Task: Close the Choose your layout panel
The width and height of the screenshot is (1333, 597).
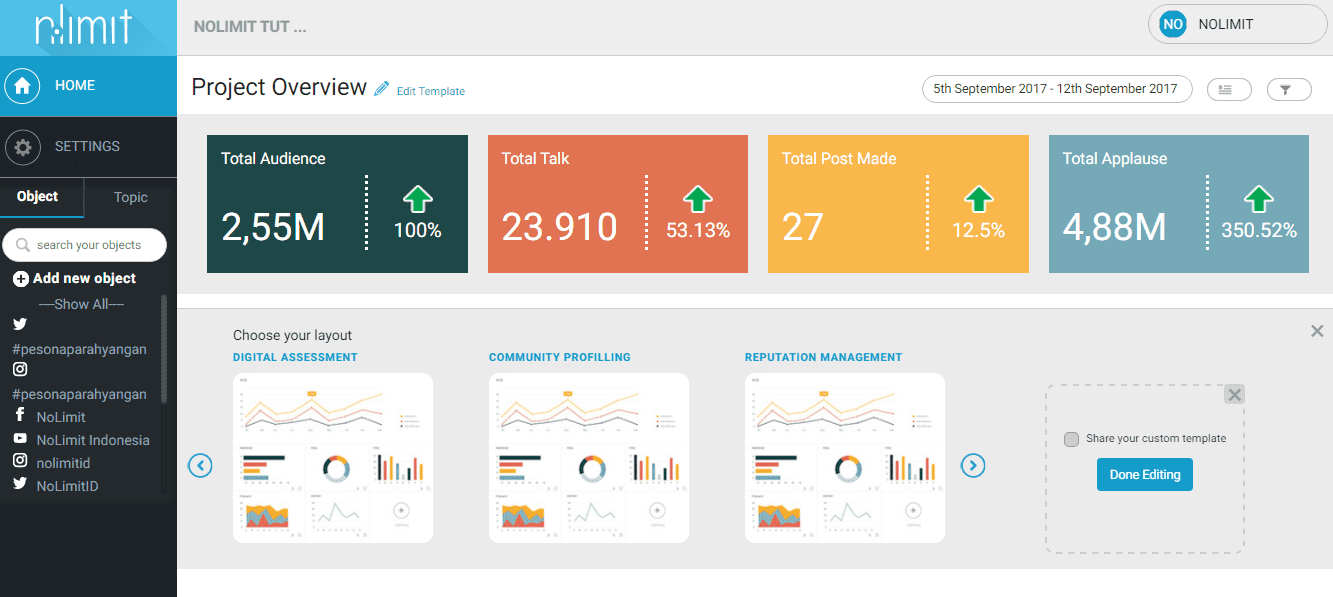Action: tap(1317, 331)
